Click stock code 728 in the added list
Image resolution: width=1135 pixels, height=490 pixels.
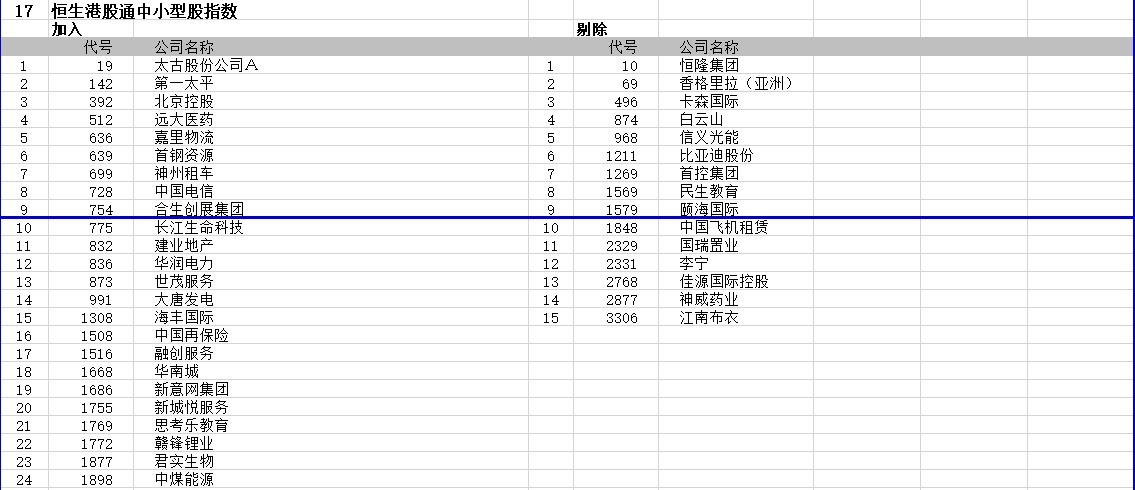[101, 192]
